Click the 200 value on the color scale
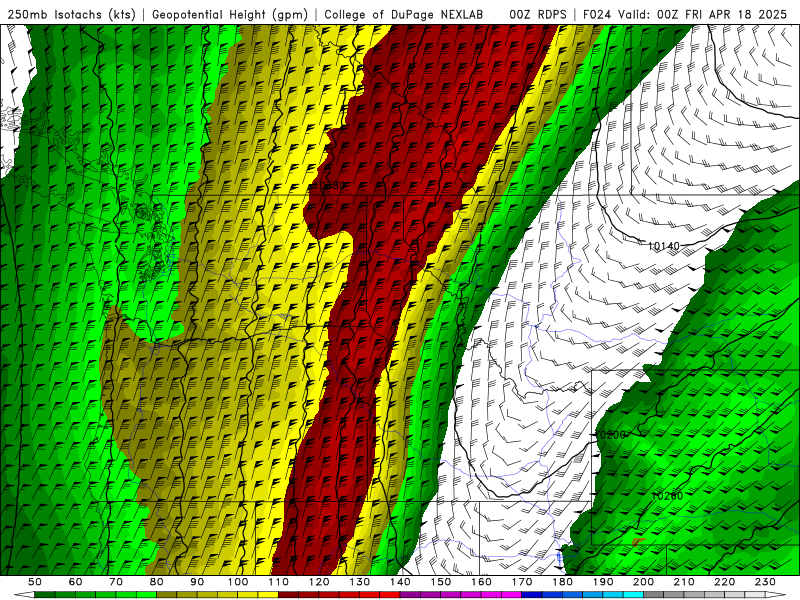This screenshot has width=800, height=600. click(643, 582)
